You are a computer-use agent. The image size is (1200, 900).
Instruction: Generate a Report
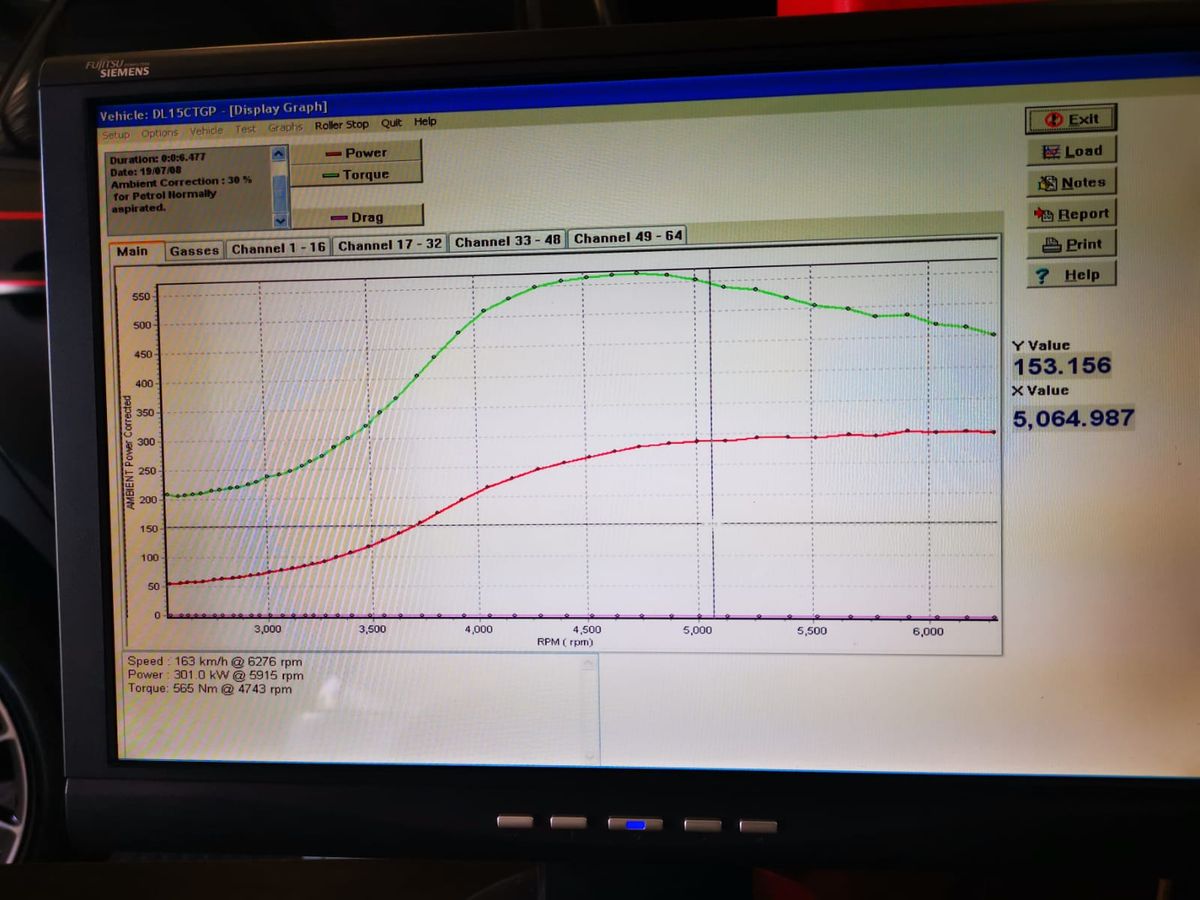[1071, 214]
